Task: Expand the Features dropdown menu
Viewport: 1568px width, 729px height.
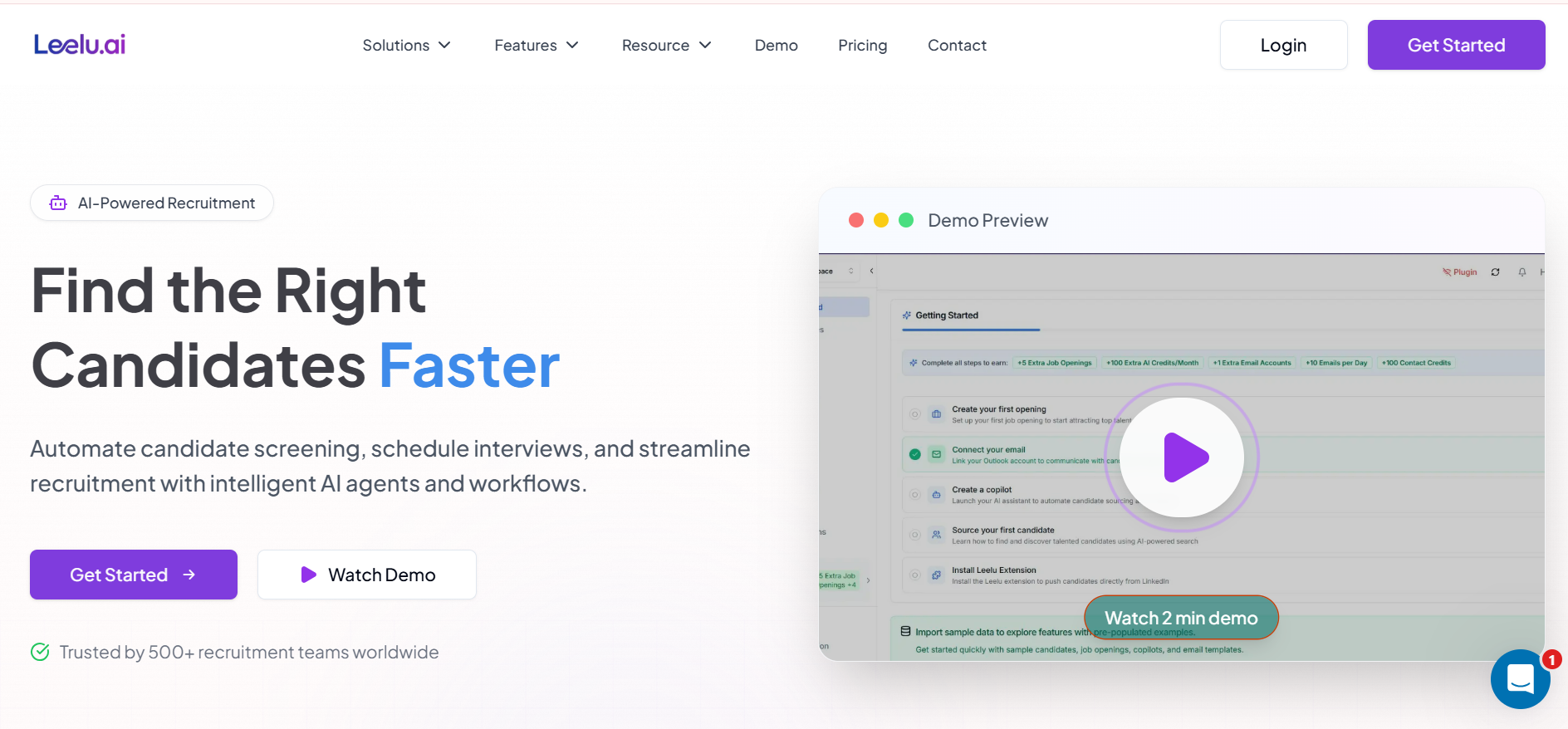Action: pyautogui.click(x=536, y=46)
